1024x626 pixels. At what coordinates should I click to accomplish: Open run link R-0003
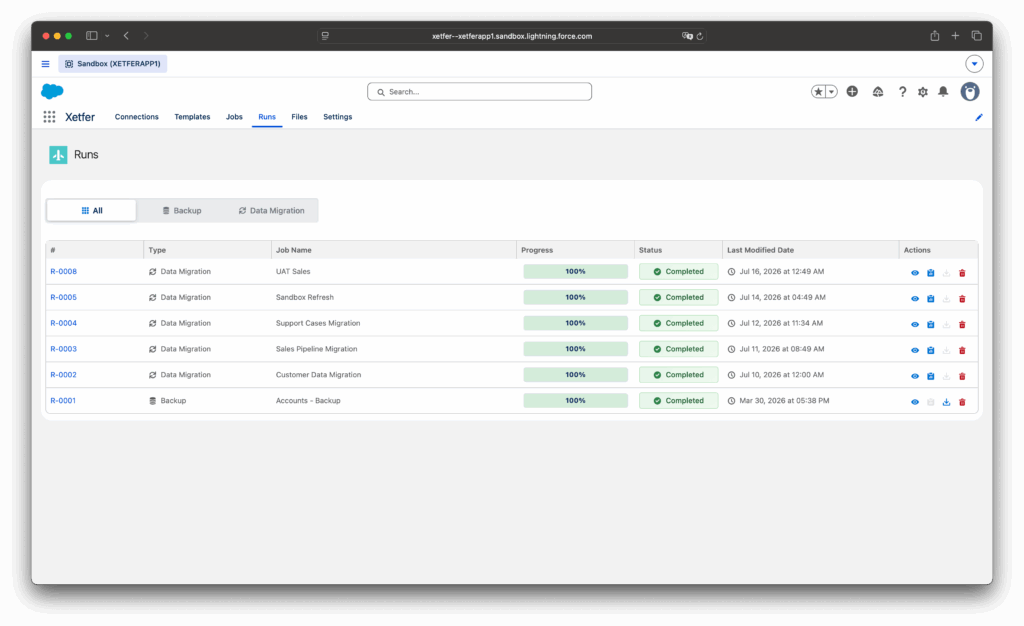click(63, 349)
